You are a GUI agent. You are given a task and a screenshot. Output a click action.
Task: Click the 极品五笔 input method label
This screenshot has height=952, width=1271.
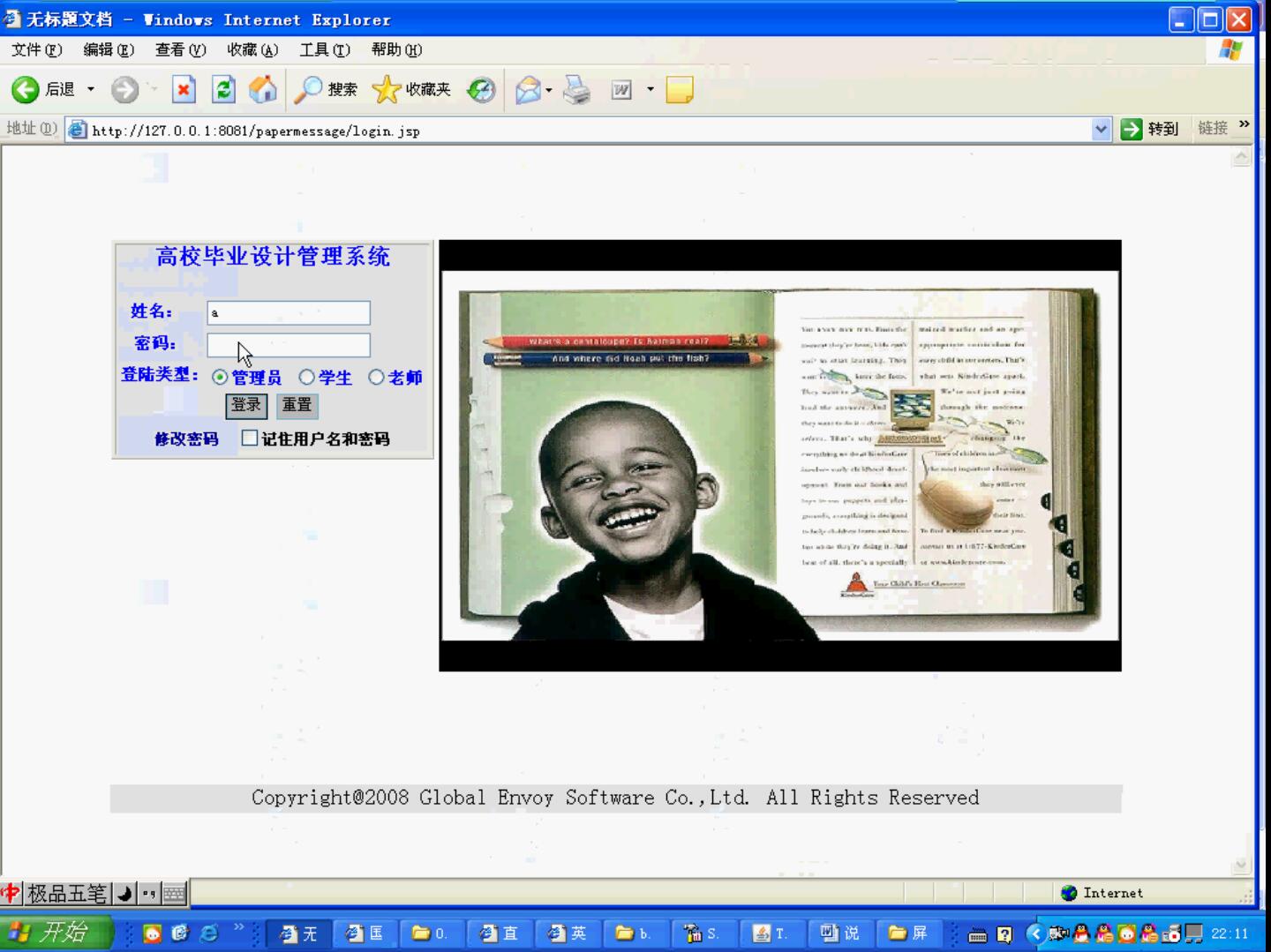(x=67, y=893)
